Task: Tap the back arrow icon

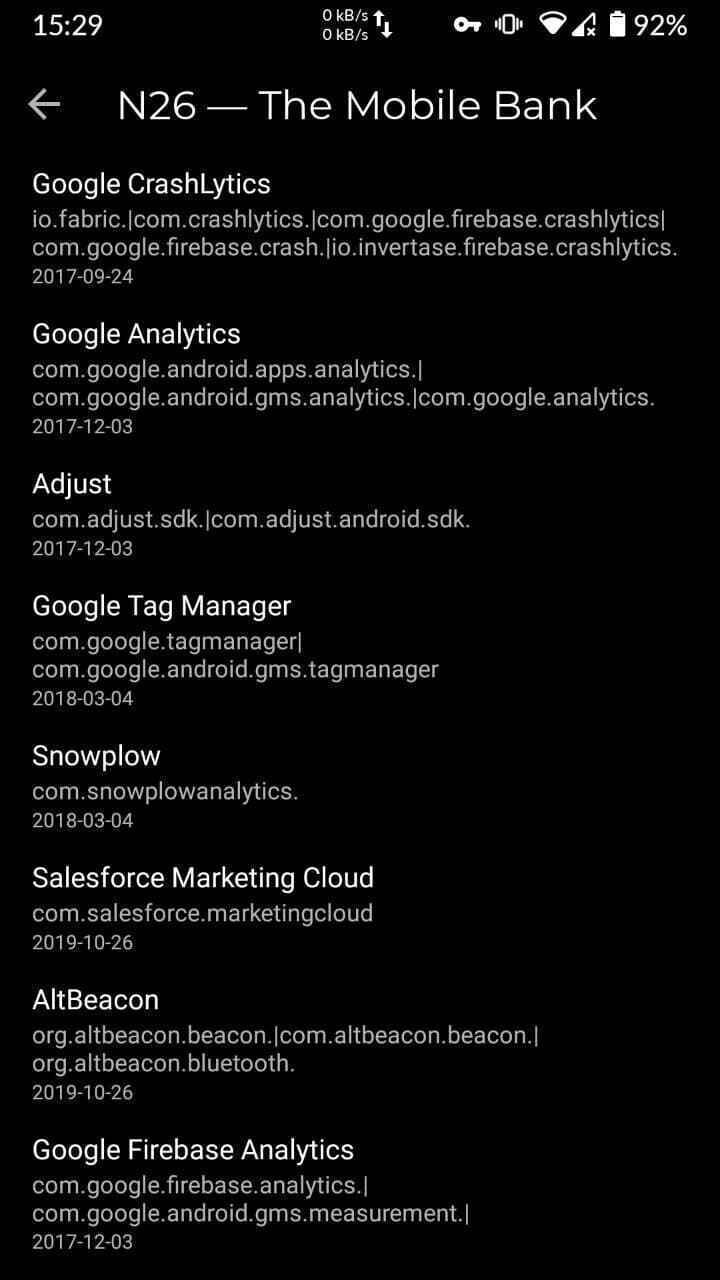Action: point(45,105)
